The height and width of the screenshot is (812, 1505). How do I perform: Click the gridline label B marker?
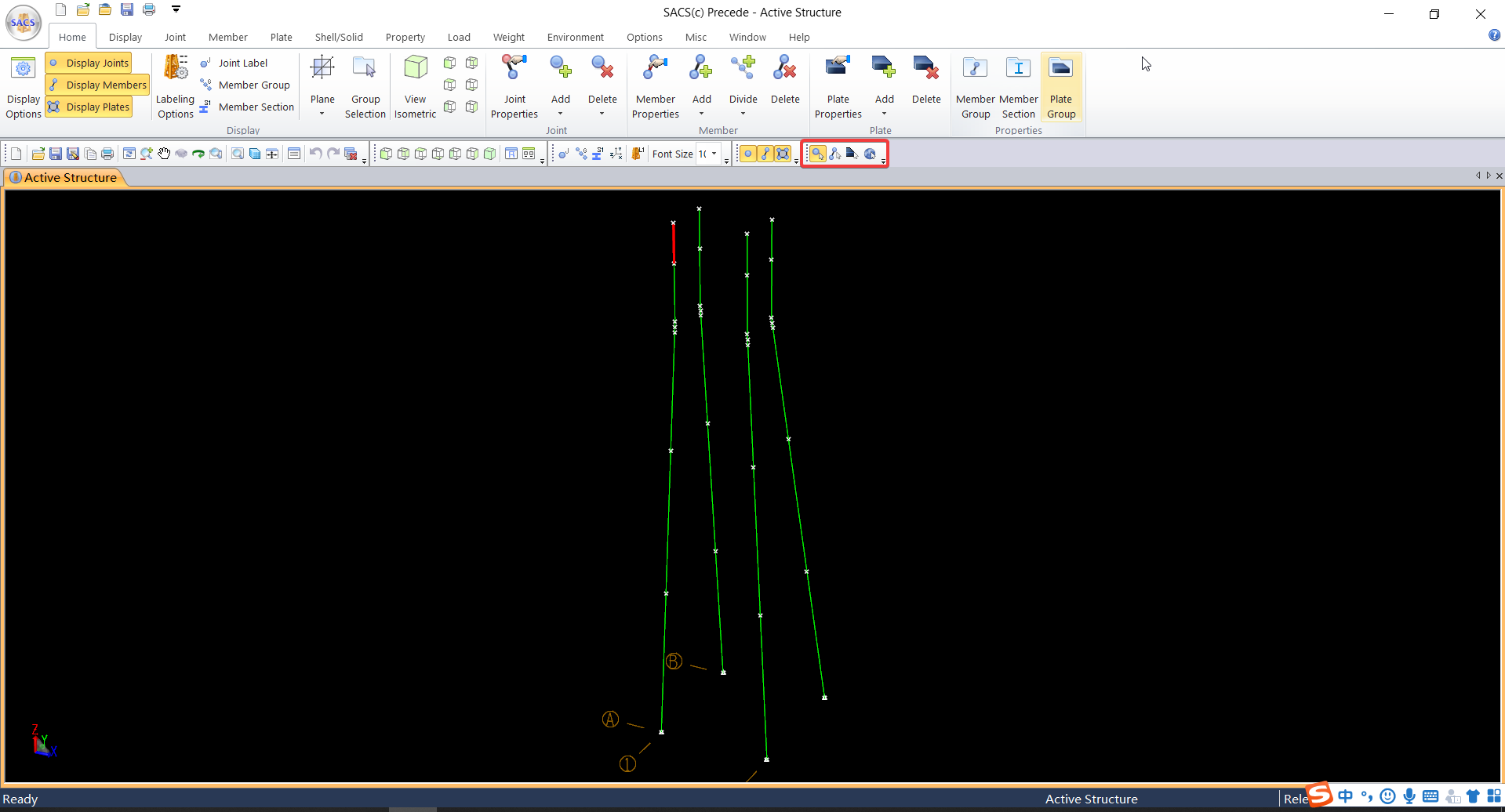(x=674, y=662)
